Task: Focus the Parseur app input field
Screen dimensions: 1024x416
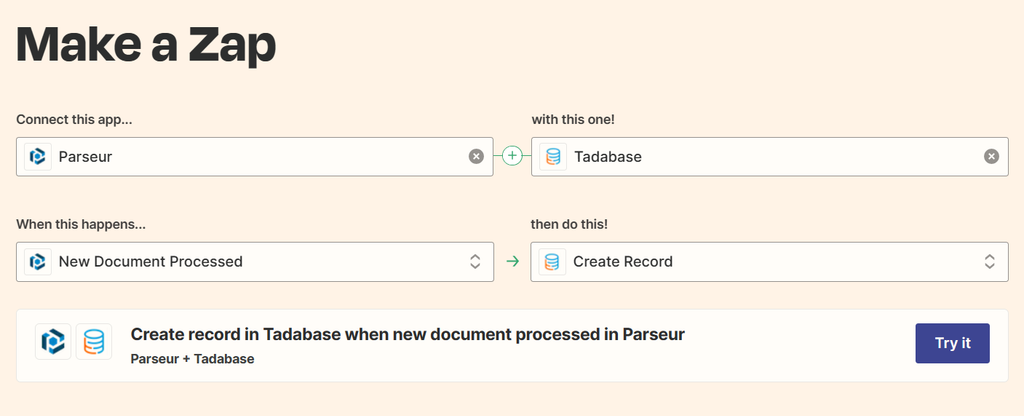Action: click(255, 157)
